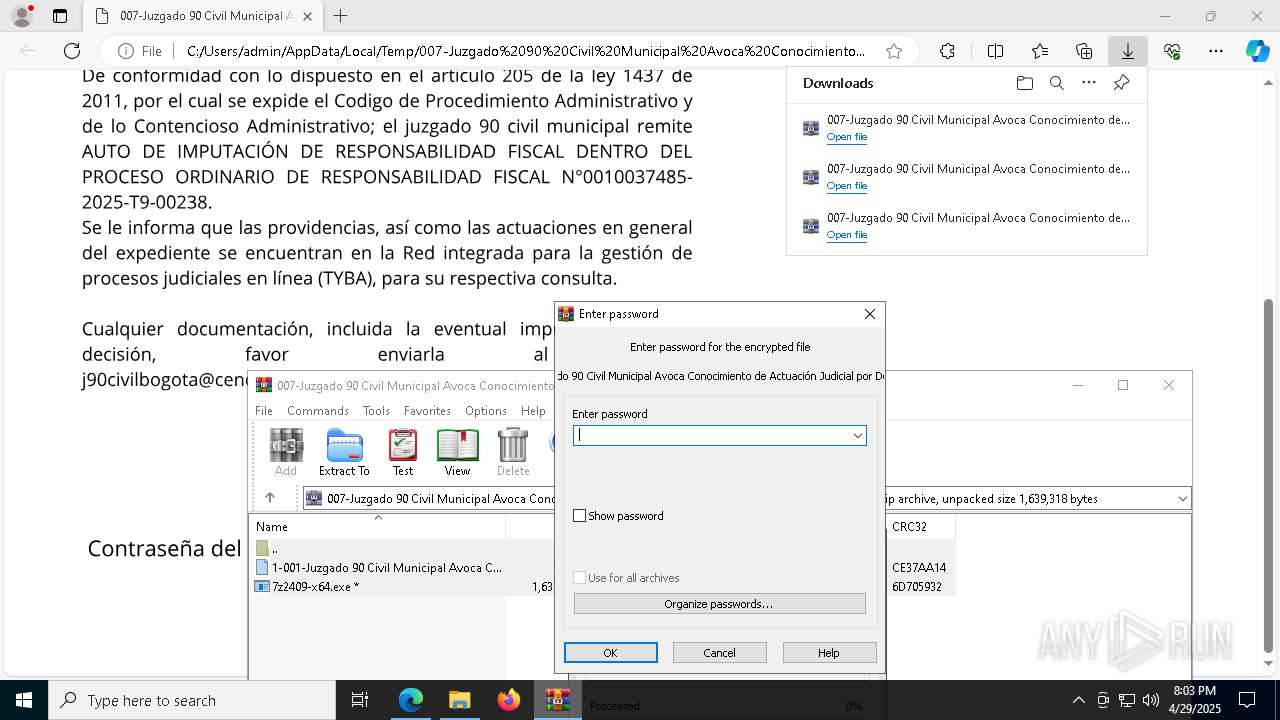Open File Explorer from the taskbar
The image size is (1280, 720).
click(x=459, y=700)
